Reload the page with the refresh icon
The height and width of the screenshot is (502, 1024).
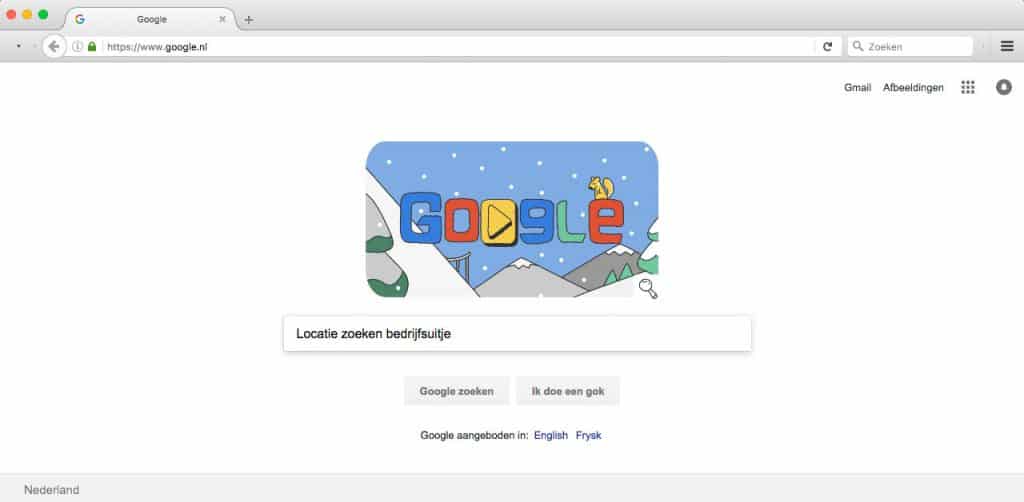tap(827, 46)
